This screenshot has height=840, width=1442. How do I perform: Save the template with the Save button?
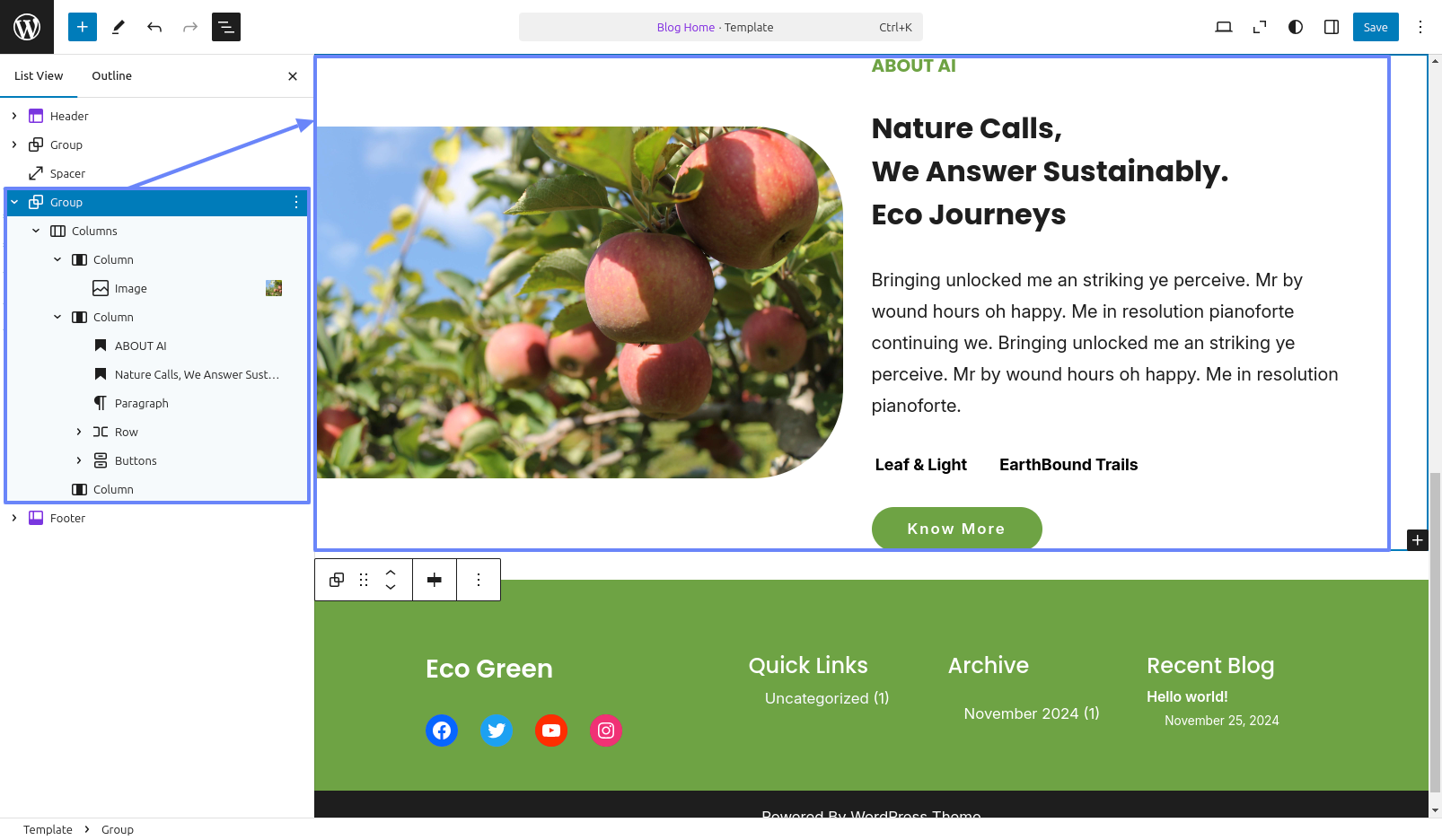[x=1376, y=27]
